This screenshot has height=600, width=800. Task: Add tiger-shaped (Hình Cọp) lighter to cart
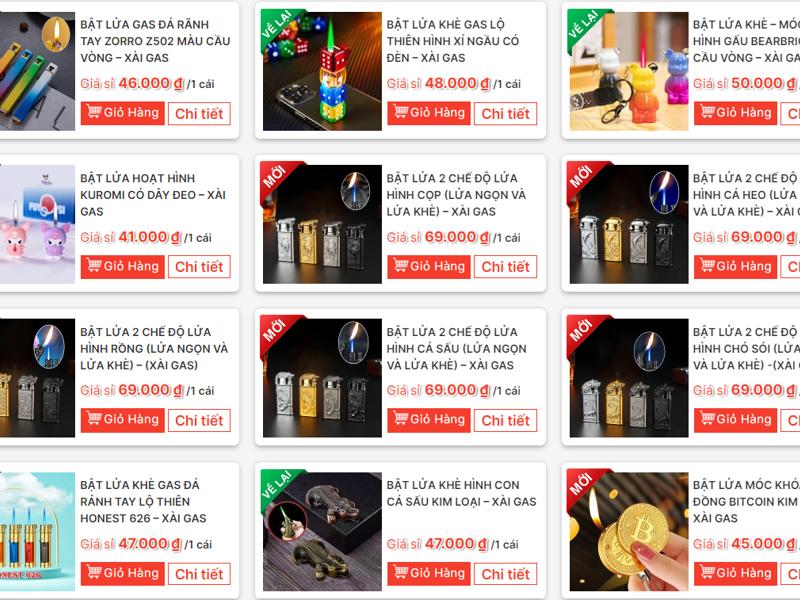pyautogui.click(x=429, y=267)
